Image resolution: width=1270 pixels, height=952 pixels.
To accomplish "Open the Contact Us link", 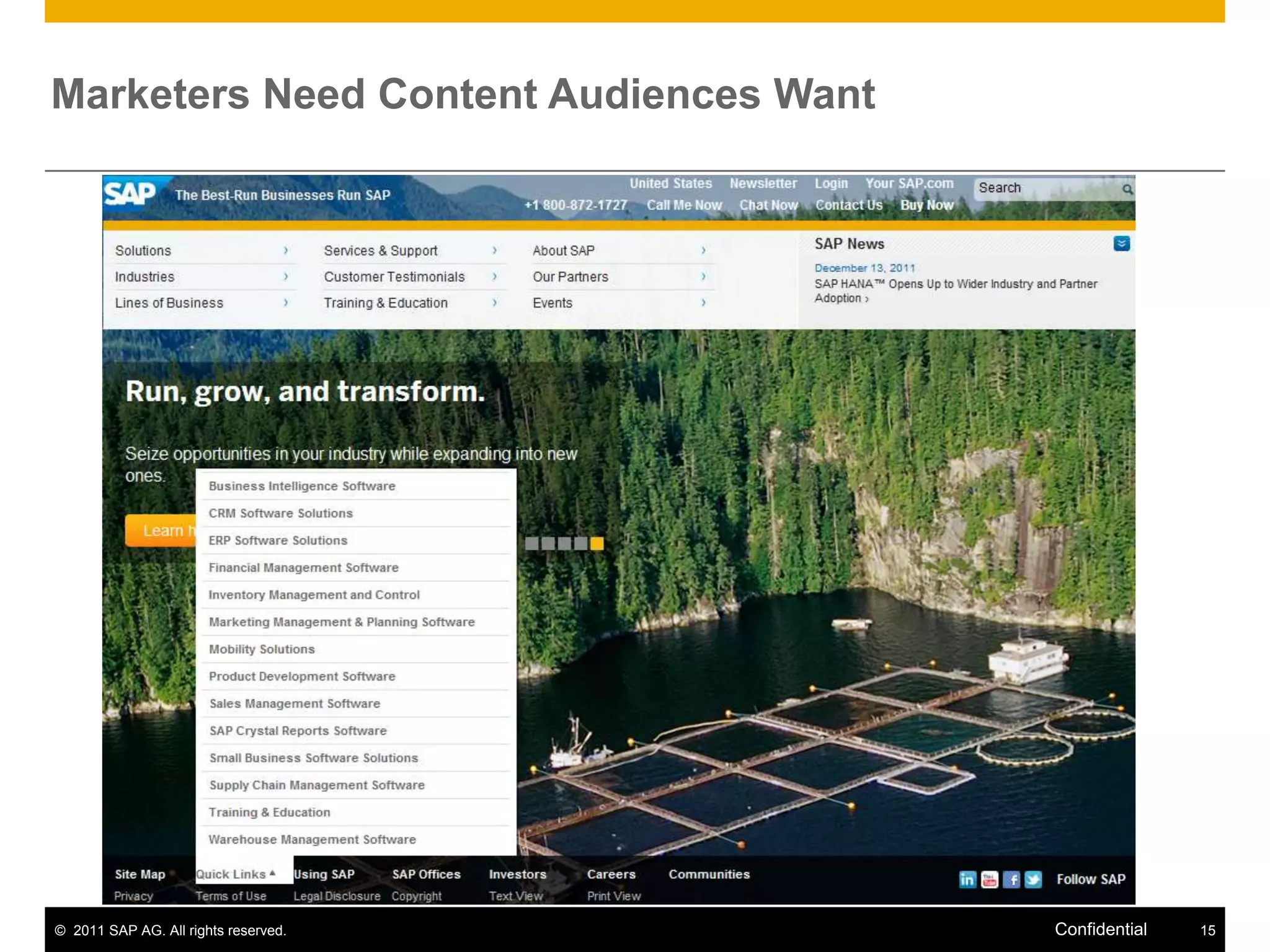I will (849, 206).
